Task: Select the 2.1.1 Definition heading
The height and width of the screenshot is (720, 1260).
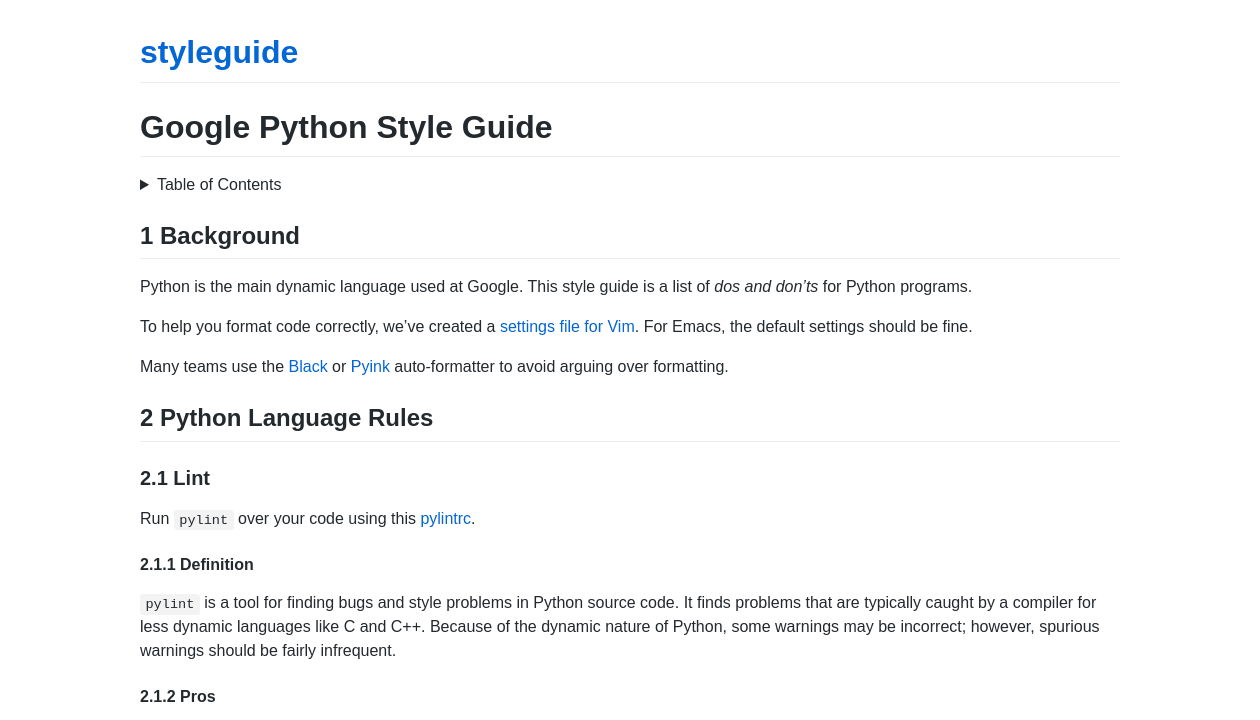Action: [197, 565]
